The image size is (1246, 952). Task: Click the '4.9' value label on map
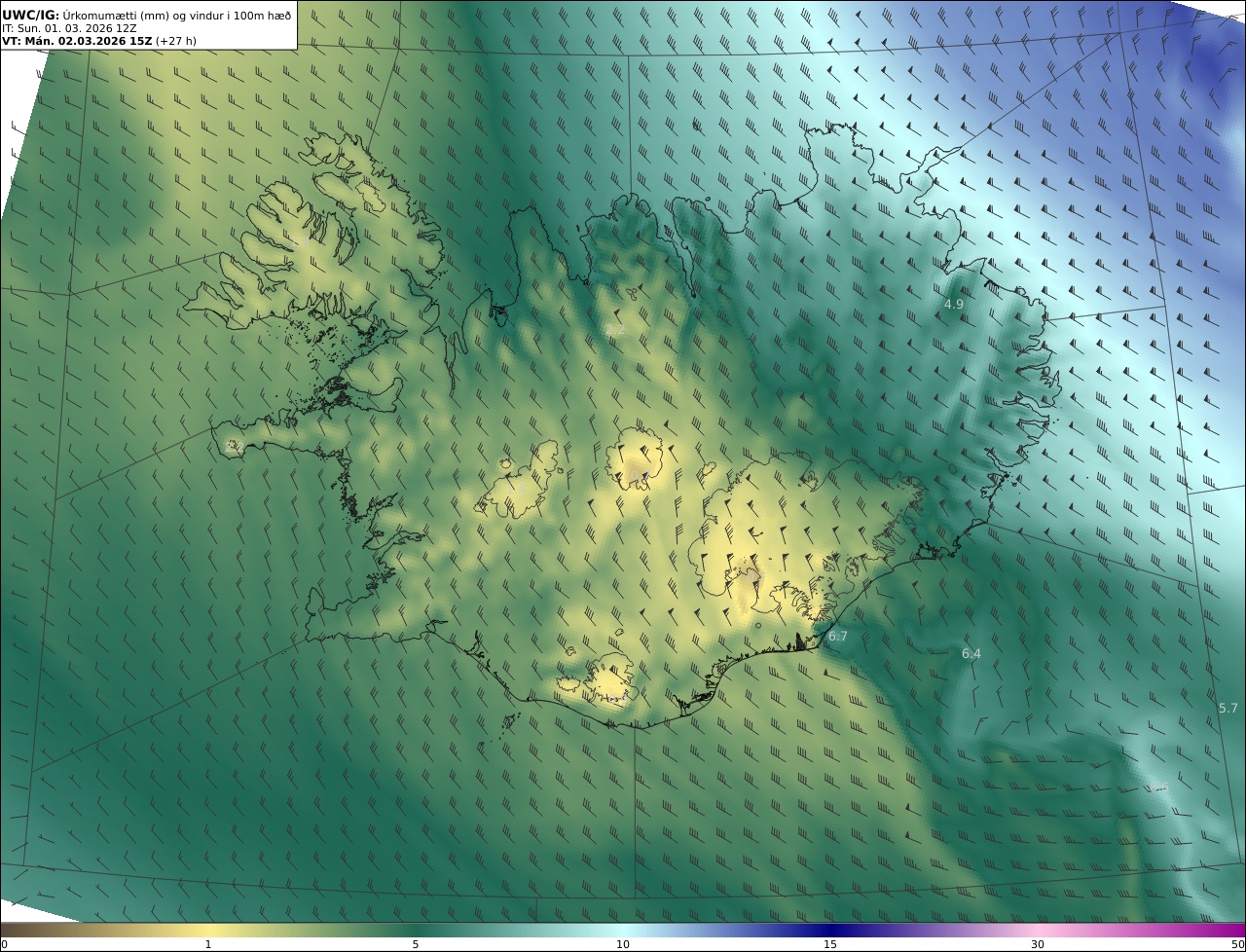(x=954, y=305)
